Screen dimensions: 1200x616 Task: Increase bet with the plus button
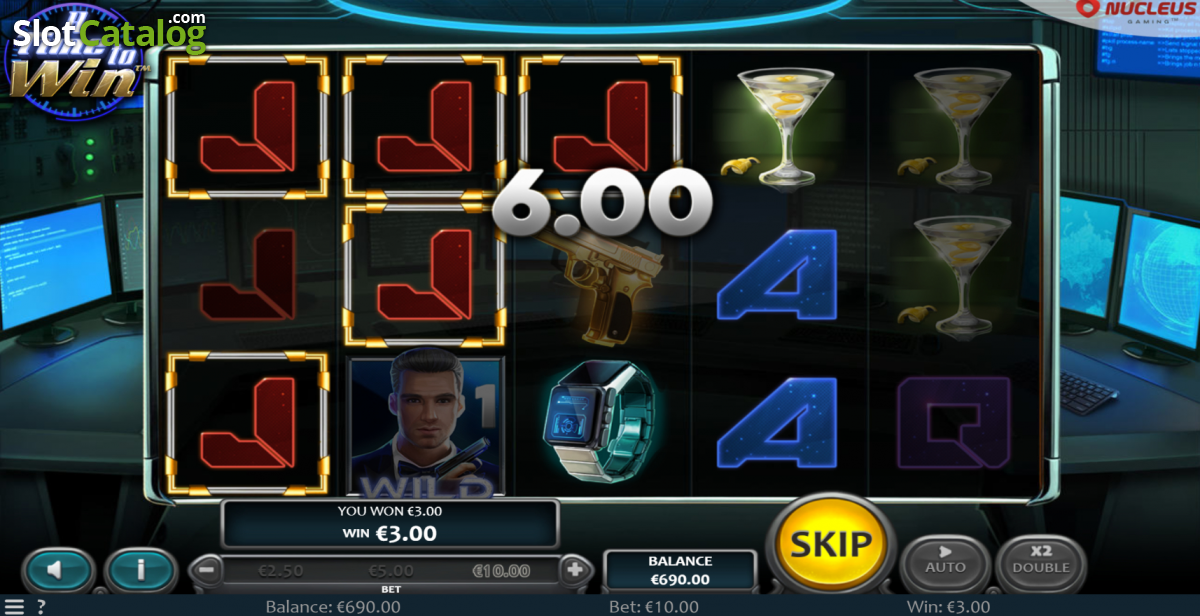click(x=575, y=570)
